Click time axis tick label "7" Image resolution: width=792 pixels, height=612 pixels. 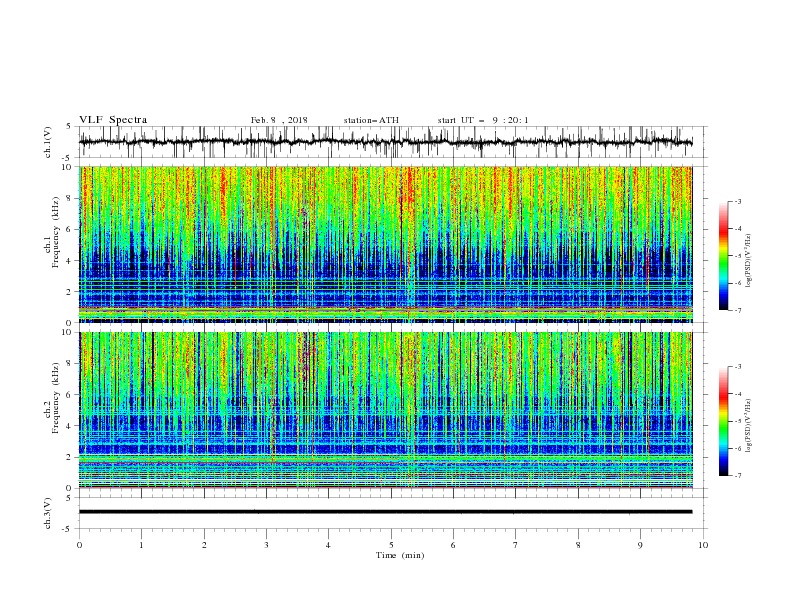pyautogui.click(x=516, y=545)
